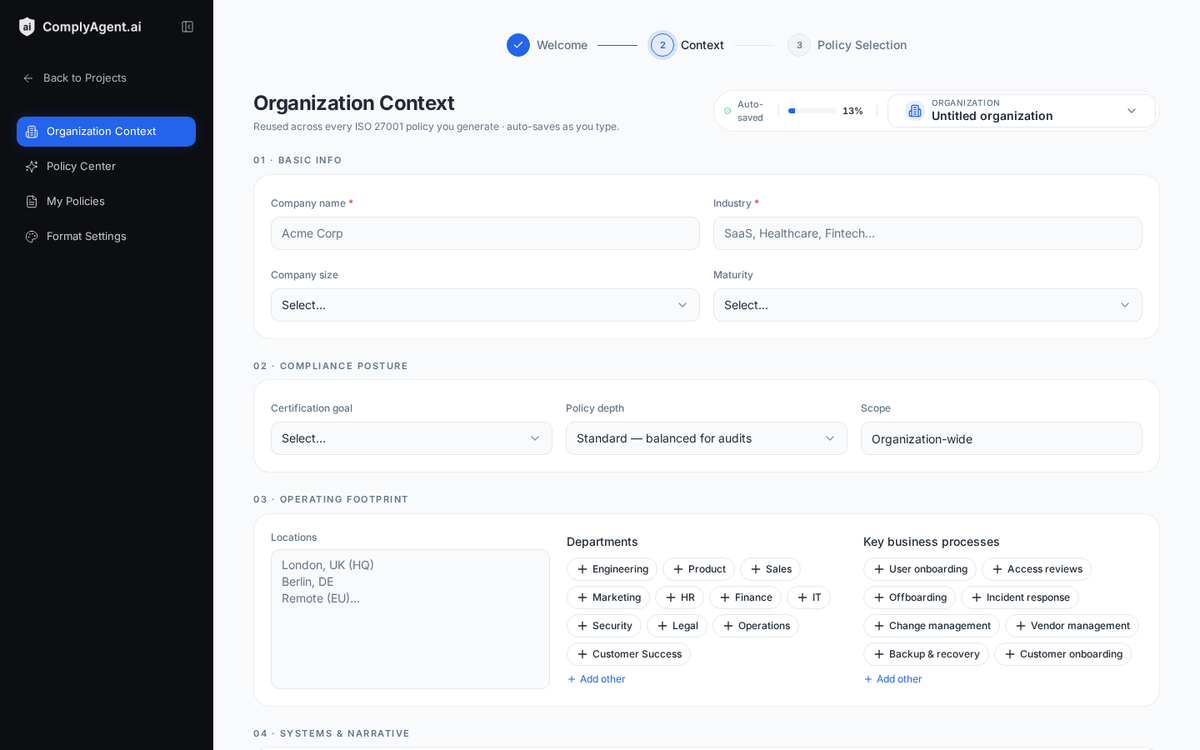The width and height of the screenshot is (1200, 750).
Task: Click the plus icon on Product chip
Action: pos(678,569)
